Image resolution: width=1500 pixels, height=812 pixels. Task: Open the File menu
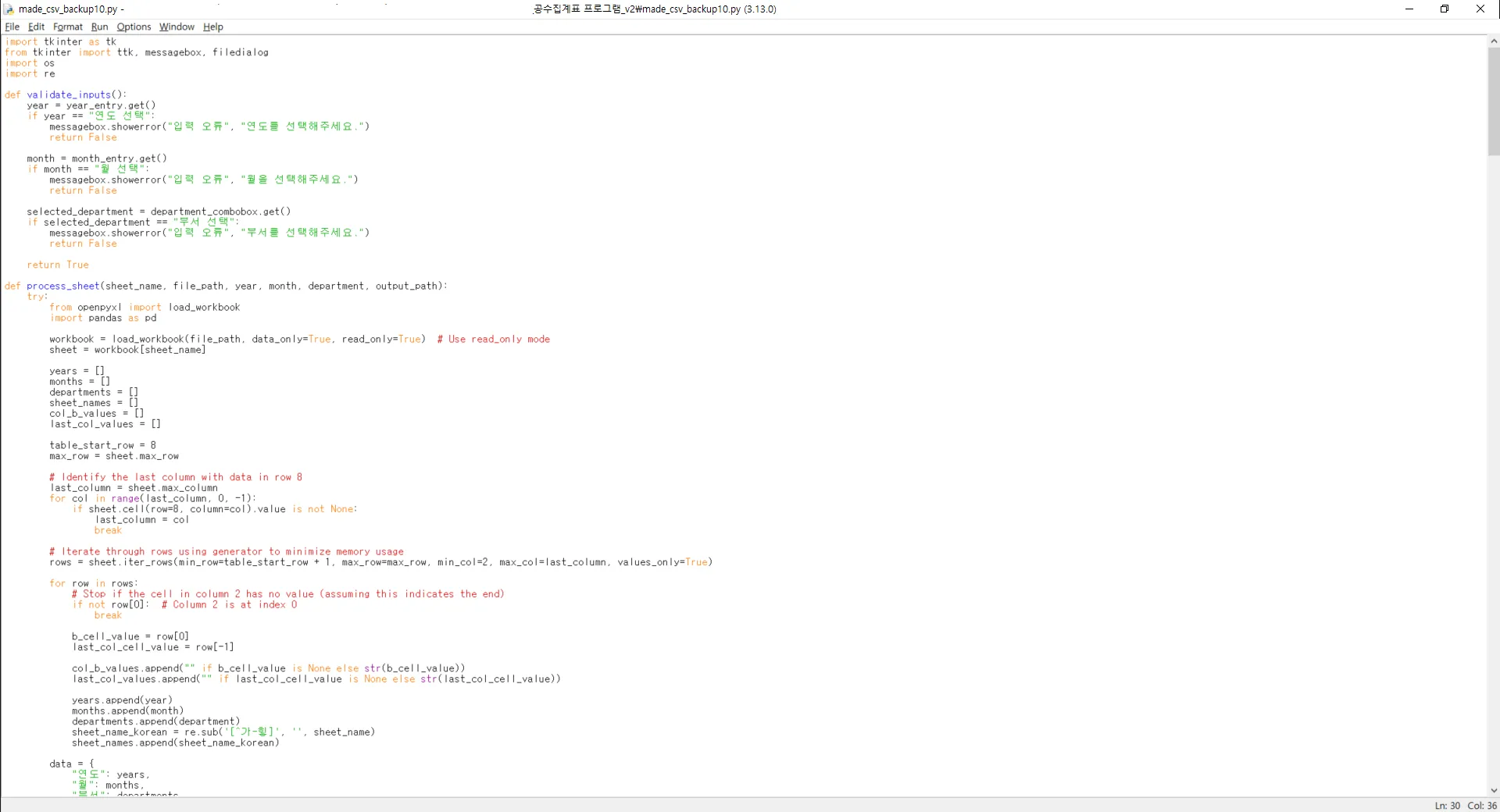tap(12, 27)
